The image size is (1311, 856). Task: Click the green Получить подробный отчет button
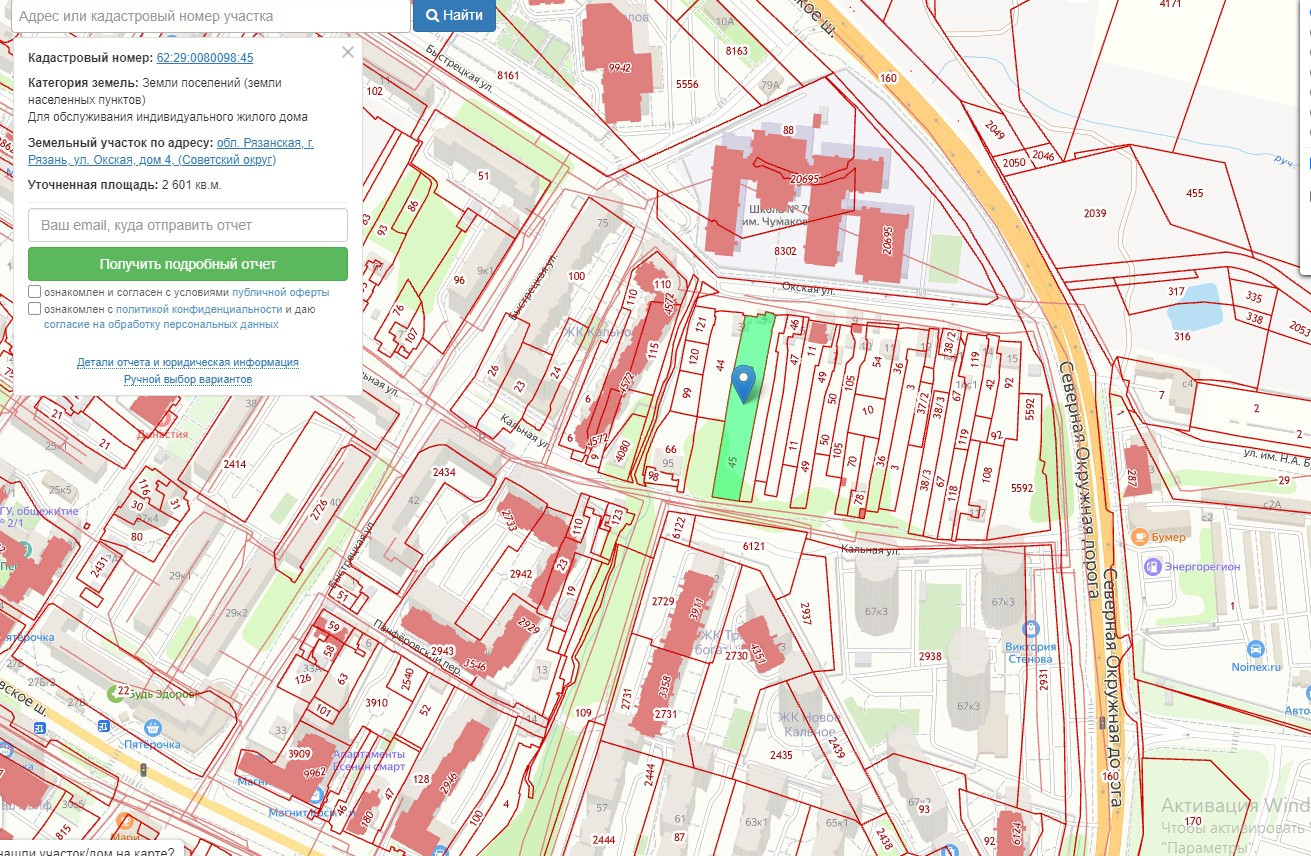tap(188, 264)
